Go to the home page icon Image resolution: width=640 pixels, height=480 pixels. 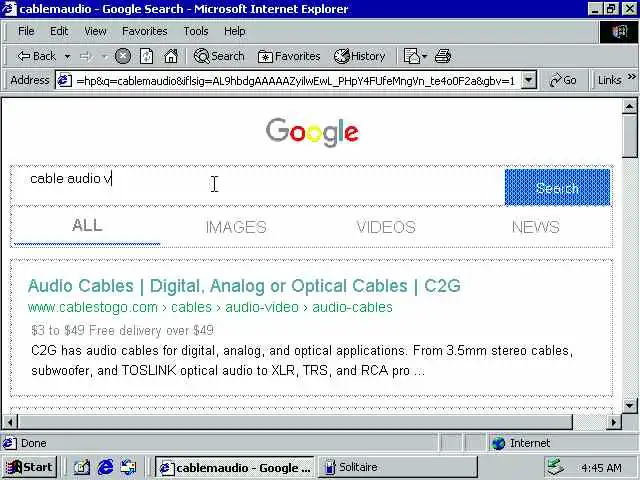click(x=171, y=56)
